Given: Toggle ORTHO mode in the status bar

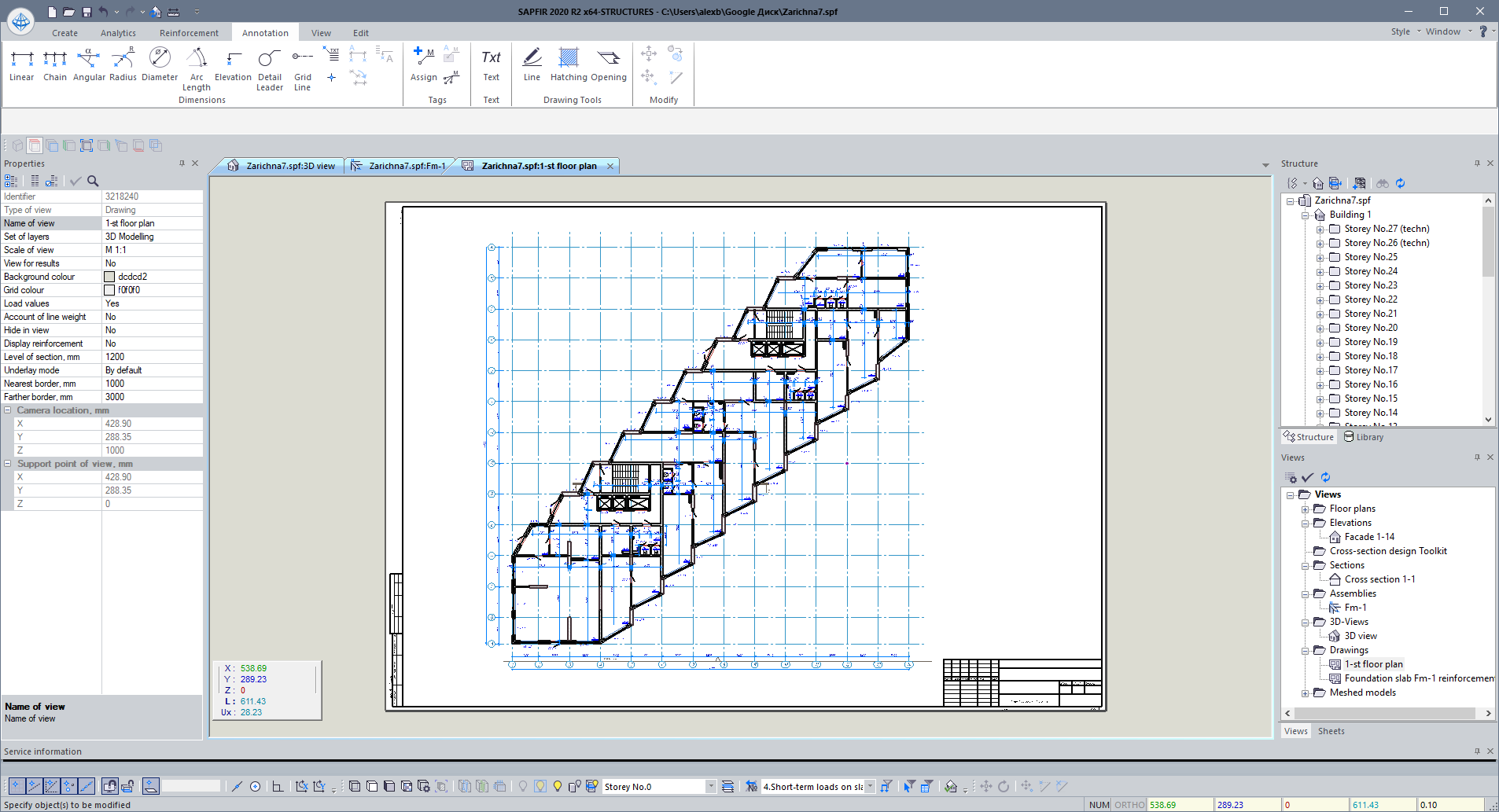Looking at the screenshot, I should coord(1129,804).
